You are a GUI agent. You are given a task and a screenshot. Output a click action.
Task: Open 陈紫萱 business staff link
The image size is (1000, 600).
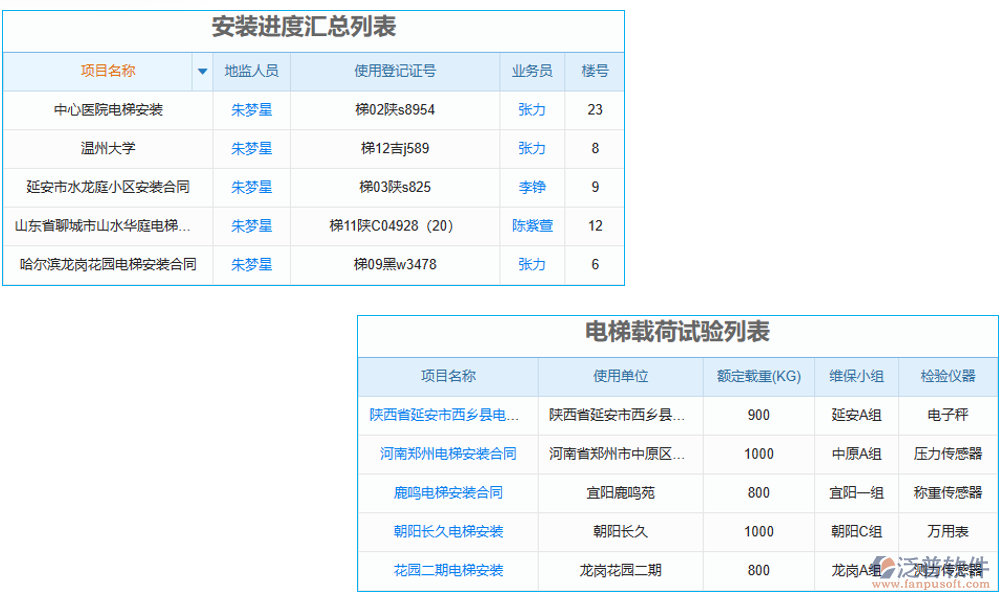click(532, 226)
